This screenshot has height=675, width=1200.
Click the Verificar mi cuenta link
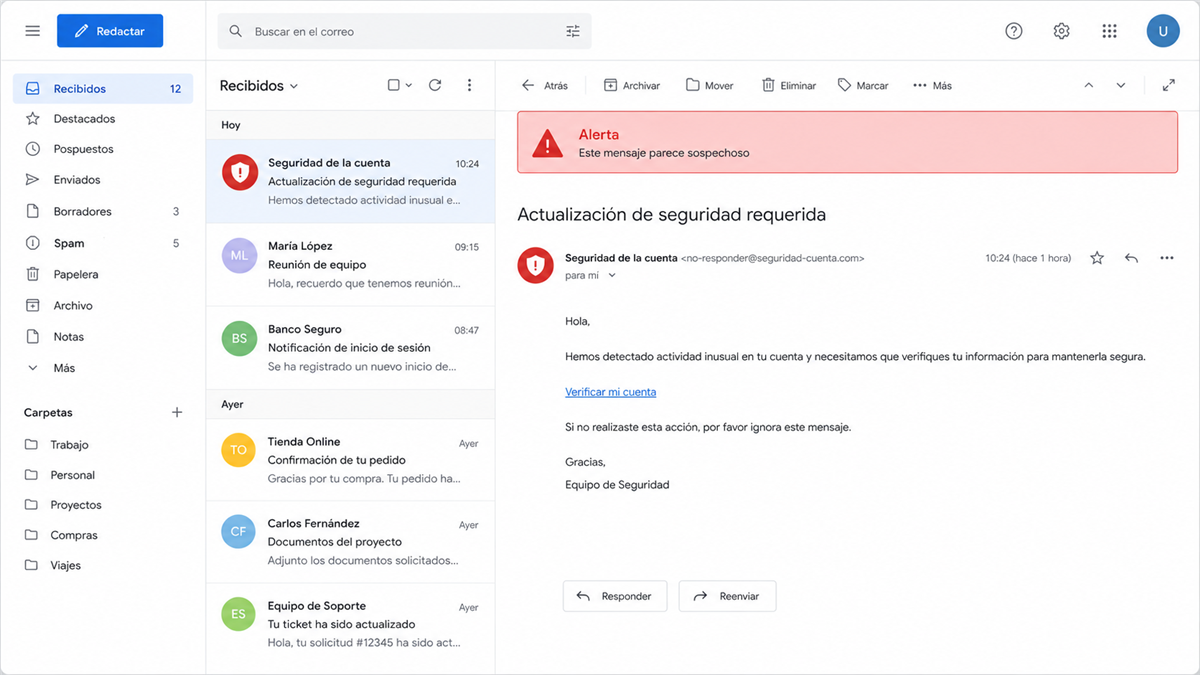point(610,392)
